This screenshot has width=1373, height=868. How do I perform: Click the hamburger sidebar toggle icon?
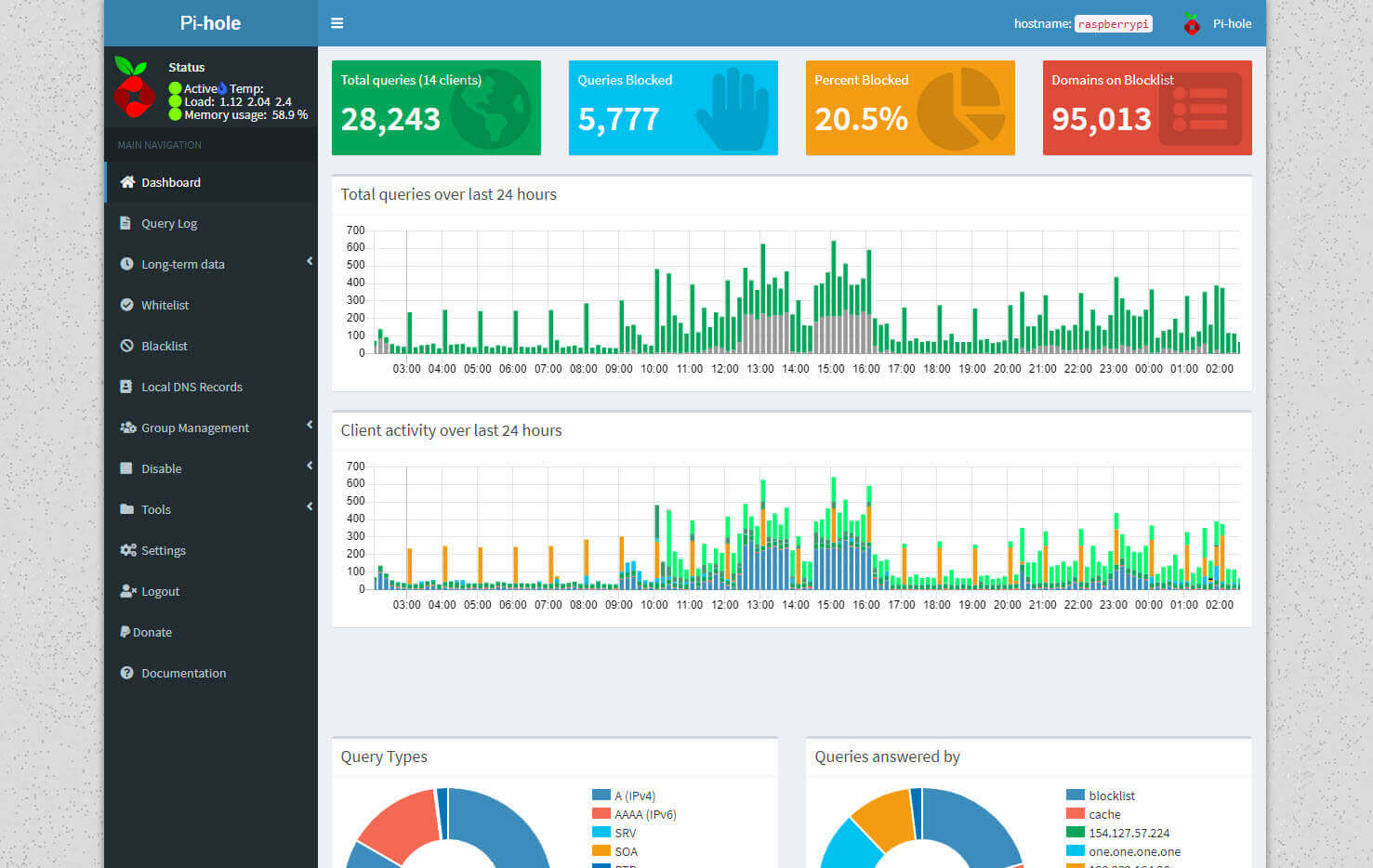[337, 23]
